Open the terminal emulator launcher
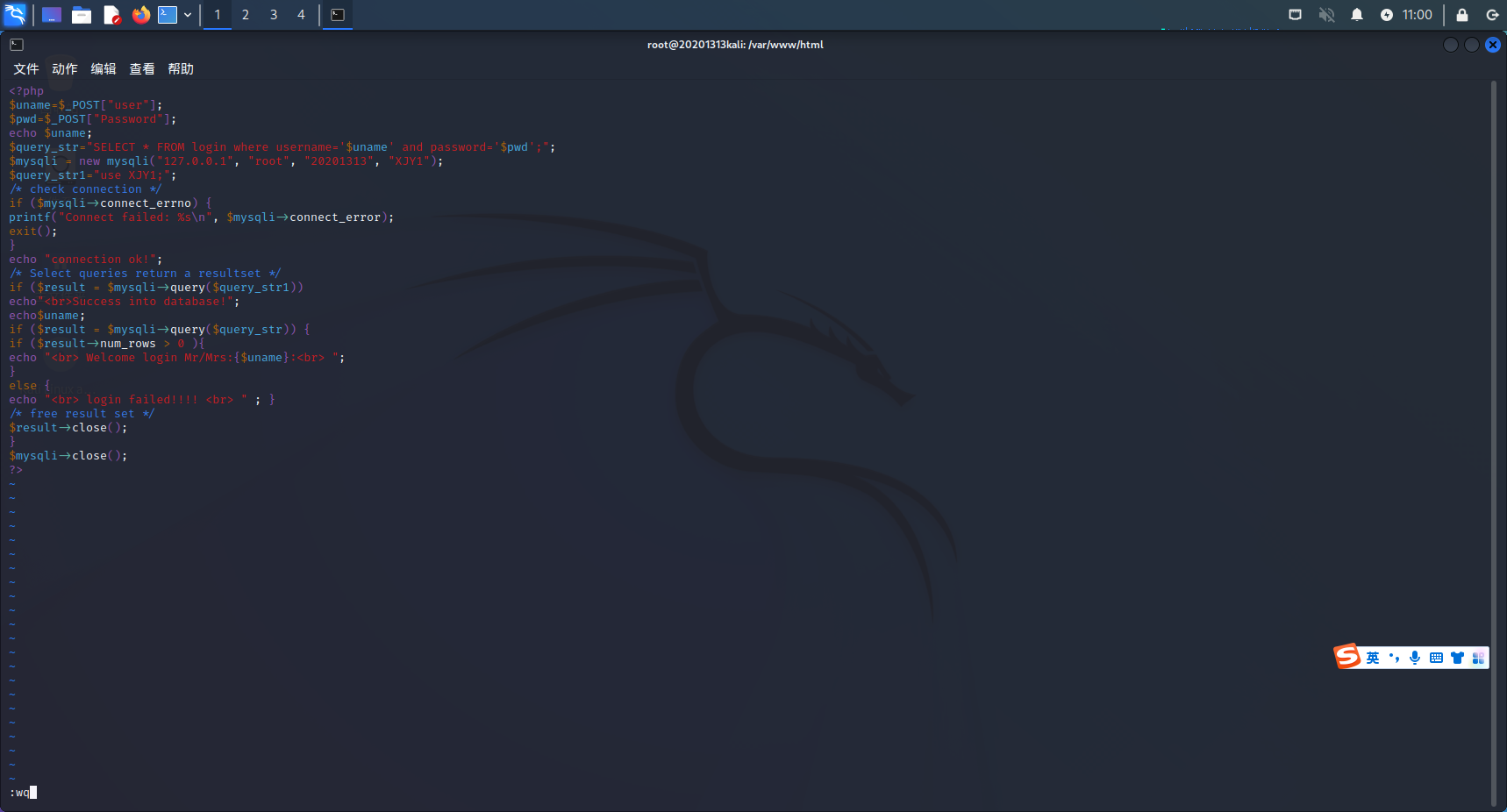1507x812 pixels. click(x=168, y=15)
